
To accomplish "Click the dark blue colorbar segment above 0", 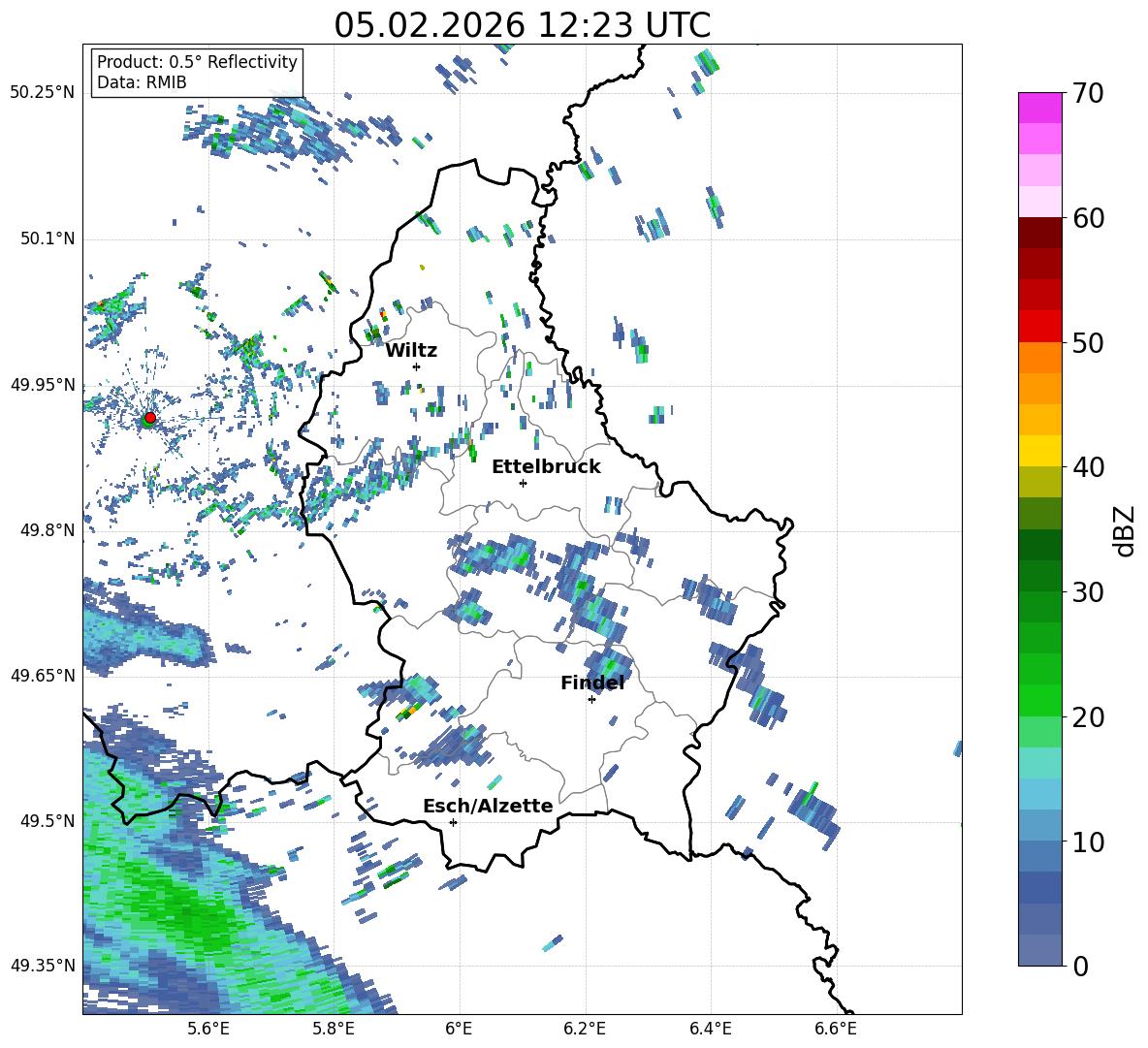I will 1039,950.
